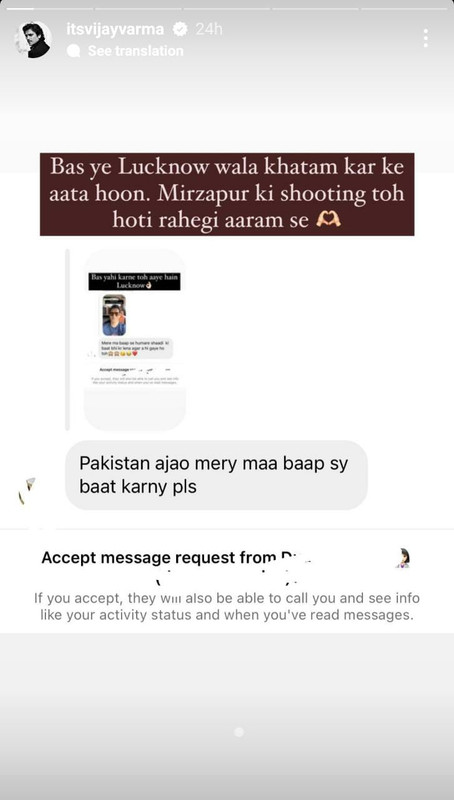Jump to the last story progress segment
Image resolution: width=454 pixels, height=800 pixels.
(406, 9)
